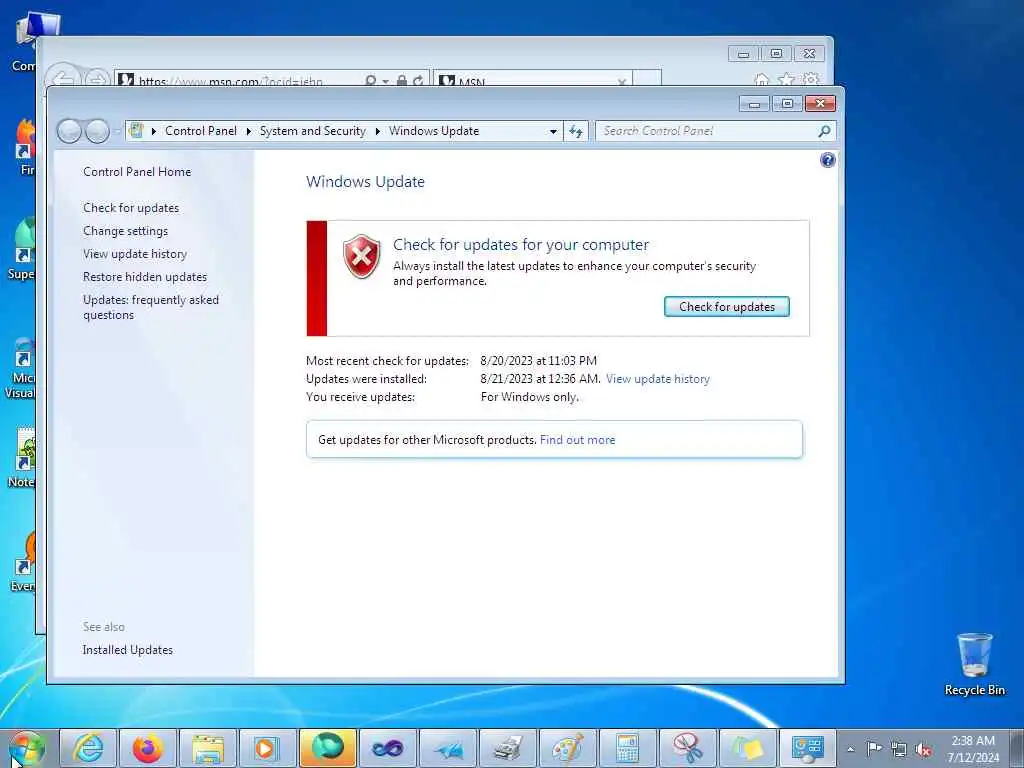This screenshot has height=768, width=1024.
Task: Expand the arrow after Control Panel breadcrumb
Action: point(249,131)
